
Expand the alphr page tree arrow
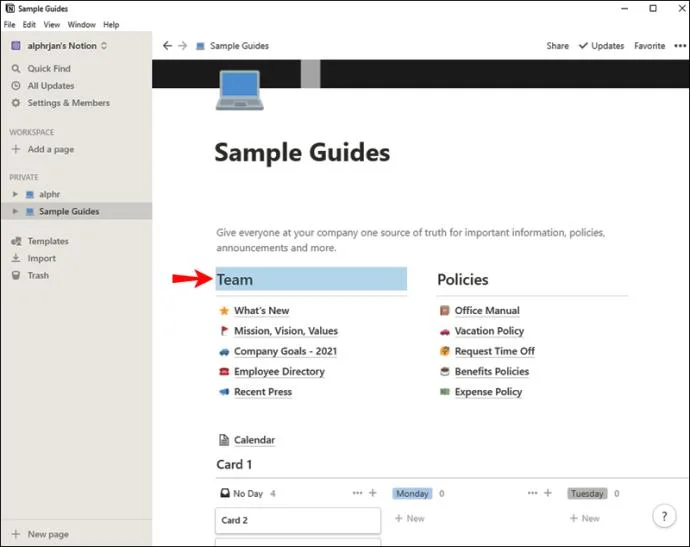(15, 194)
